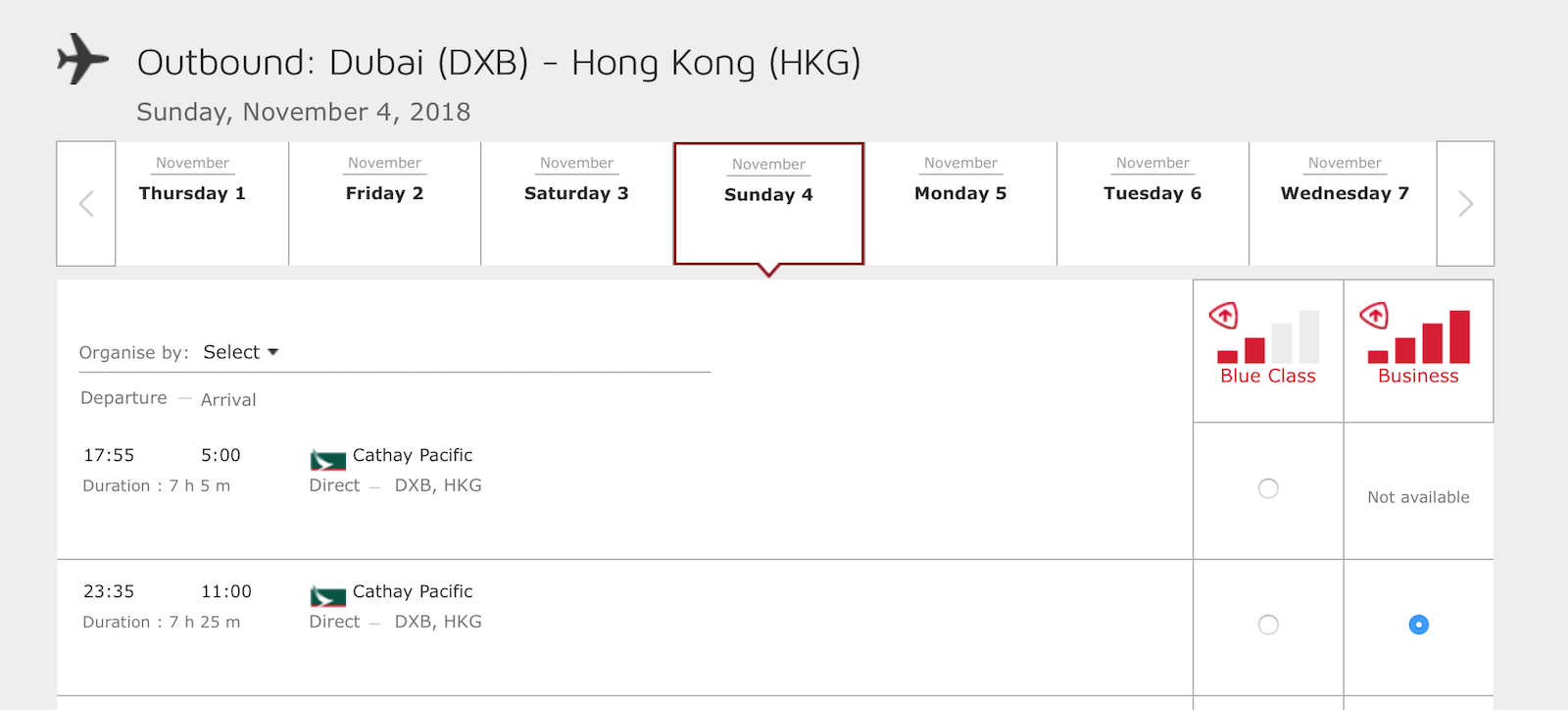Select Business for 23:35 flight
The height and width of the screenshot is (710, 1568).
point(1419,625)
